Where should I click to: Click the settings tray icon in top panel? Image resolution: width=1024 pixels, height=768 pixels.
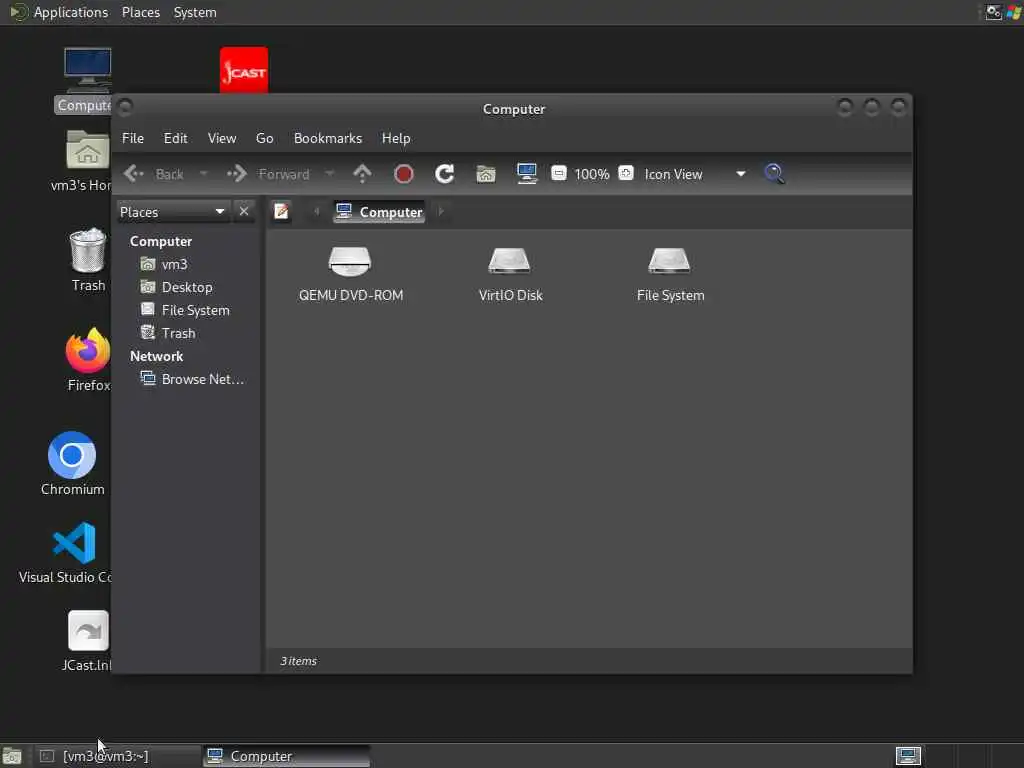pyautogui.click(x=993, y=12)
